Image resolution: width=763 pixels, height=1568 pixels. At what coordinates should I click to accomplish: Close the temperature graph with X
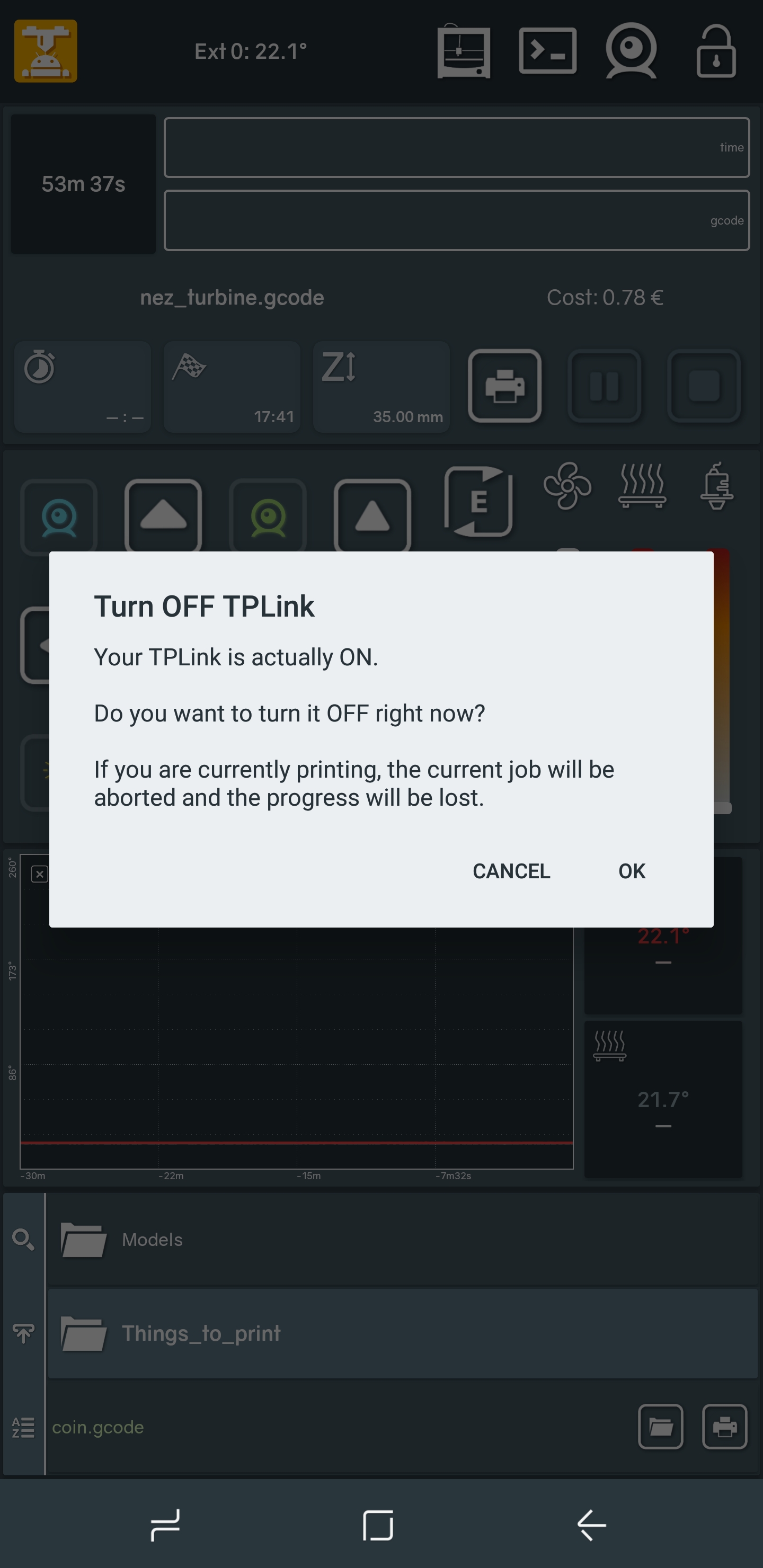(40, 874)
